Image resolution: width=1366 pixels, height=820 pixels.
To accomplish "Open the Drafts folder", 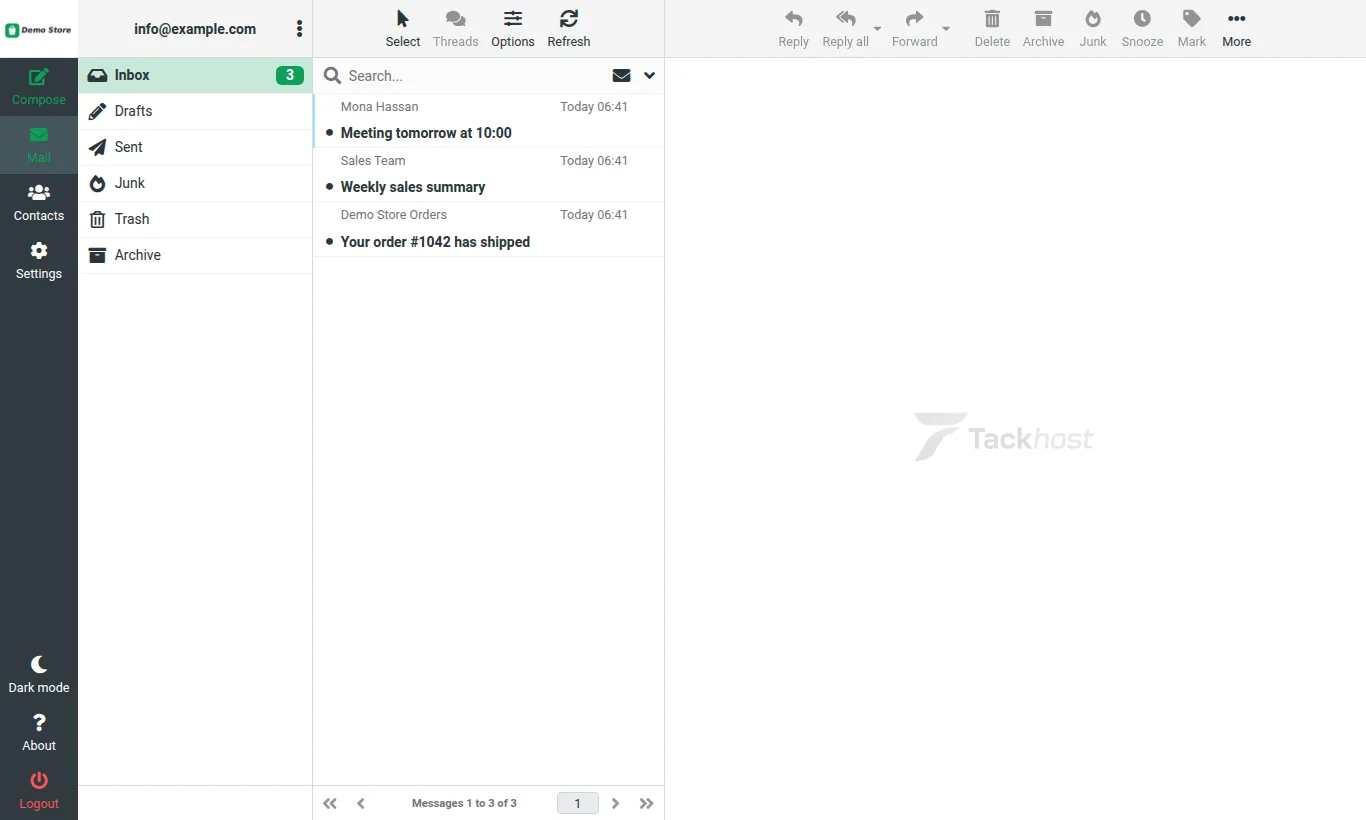I will click(x=195, y=111).
